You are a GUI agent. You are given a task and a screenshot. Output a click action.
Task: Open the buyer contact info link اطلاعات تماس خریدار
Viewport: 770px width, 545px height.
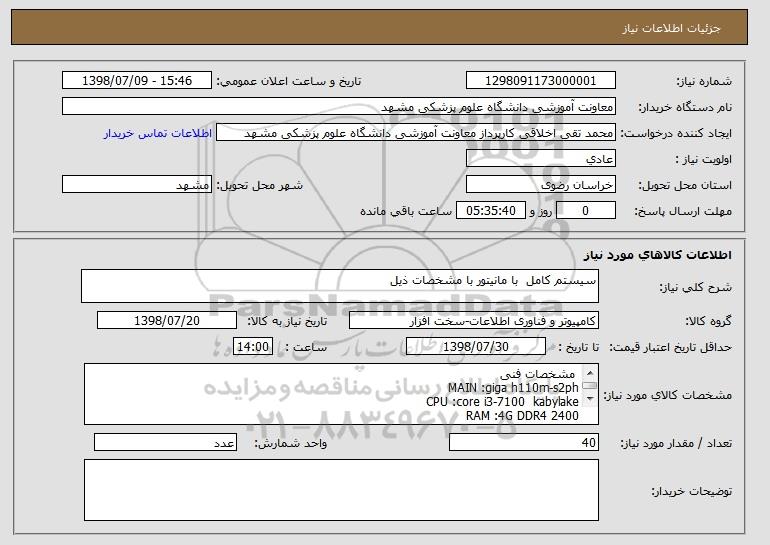pyautogui.click(x=158, y=134)
